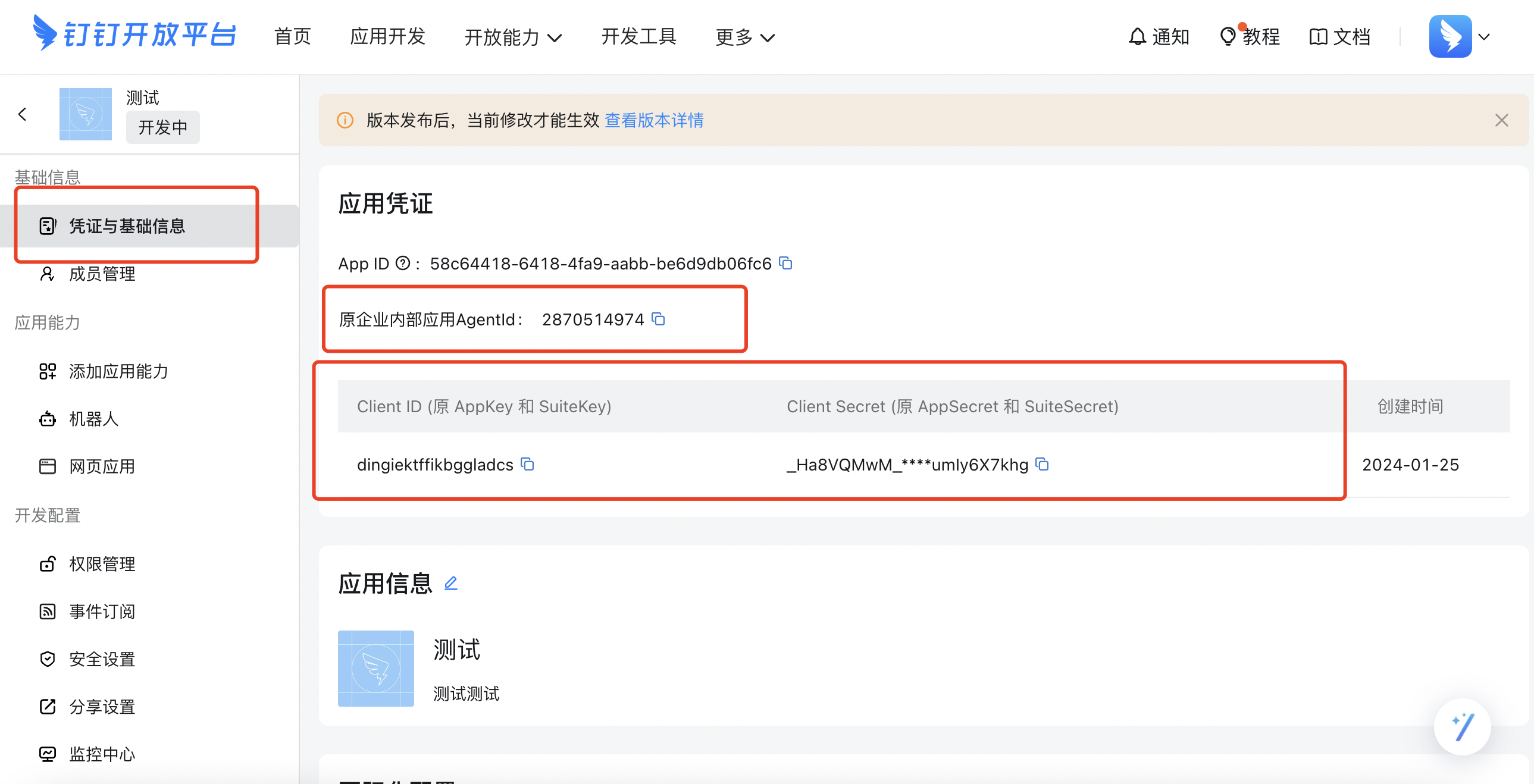Click the creation date 2024-01-25

1410,465
